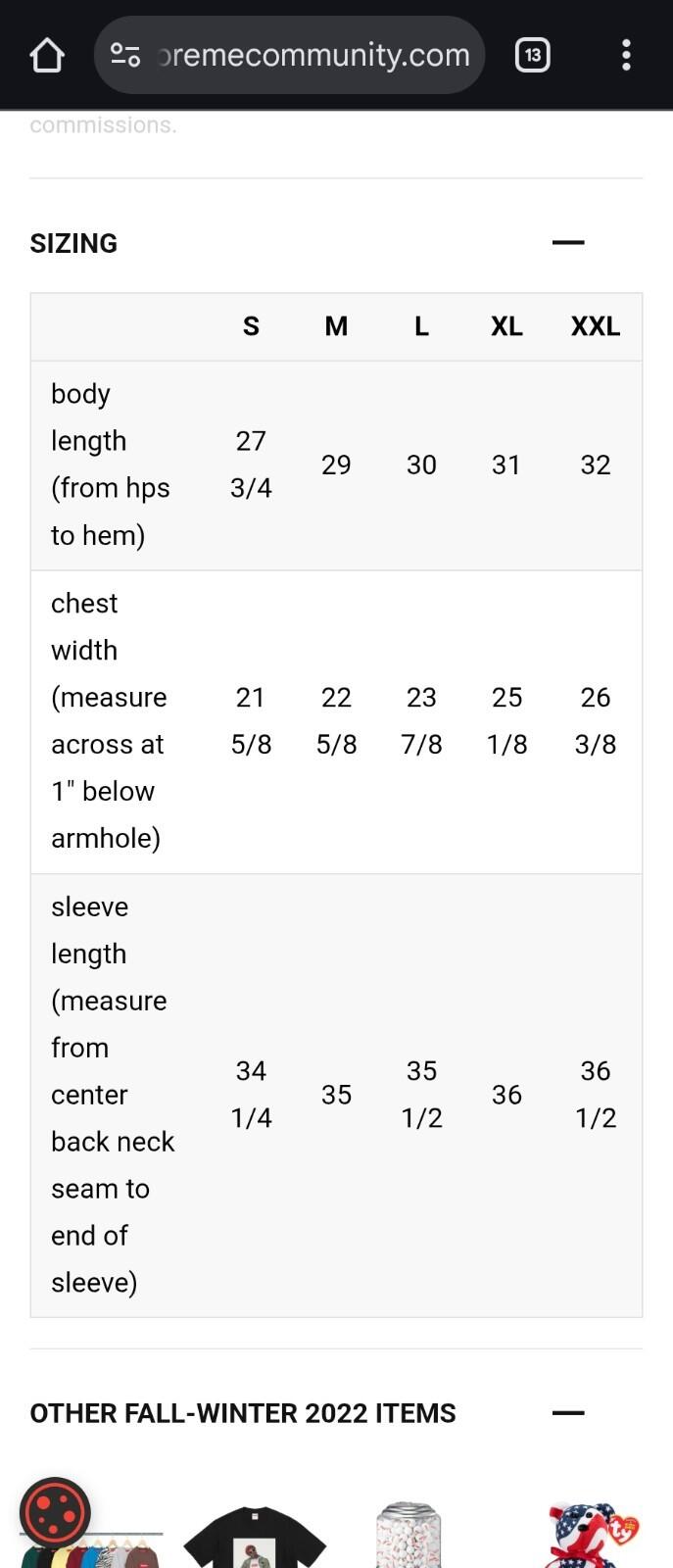The image size is (673, 1568).
Task: Click the M size column header
Action: [x=336, y=326]
